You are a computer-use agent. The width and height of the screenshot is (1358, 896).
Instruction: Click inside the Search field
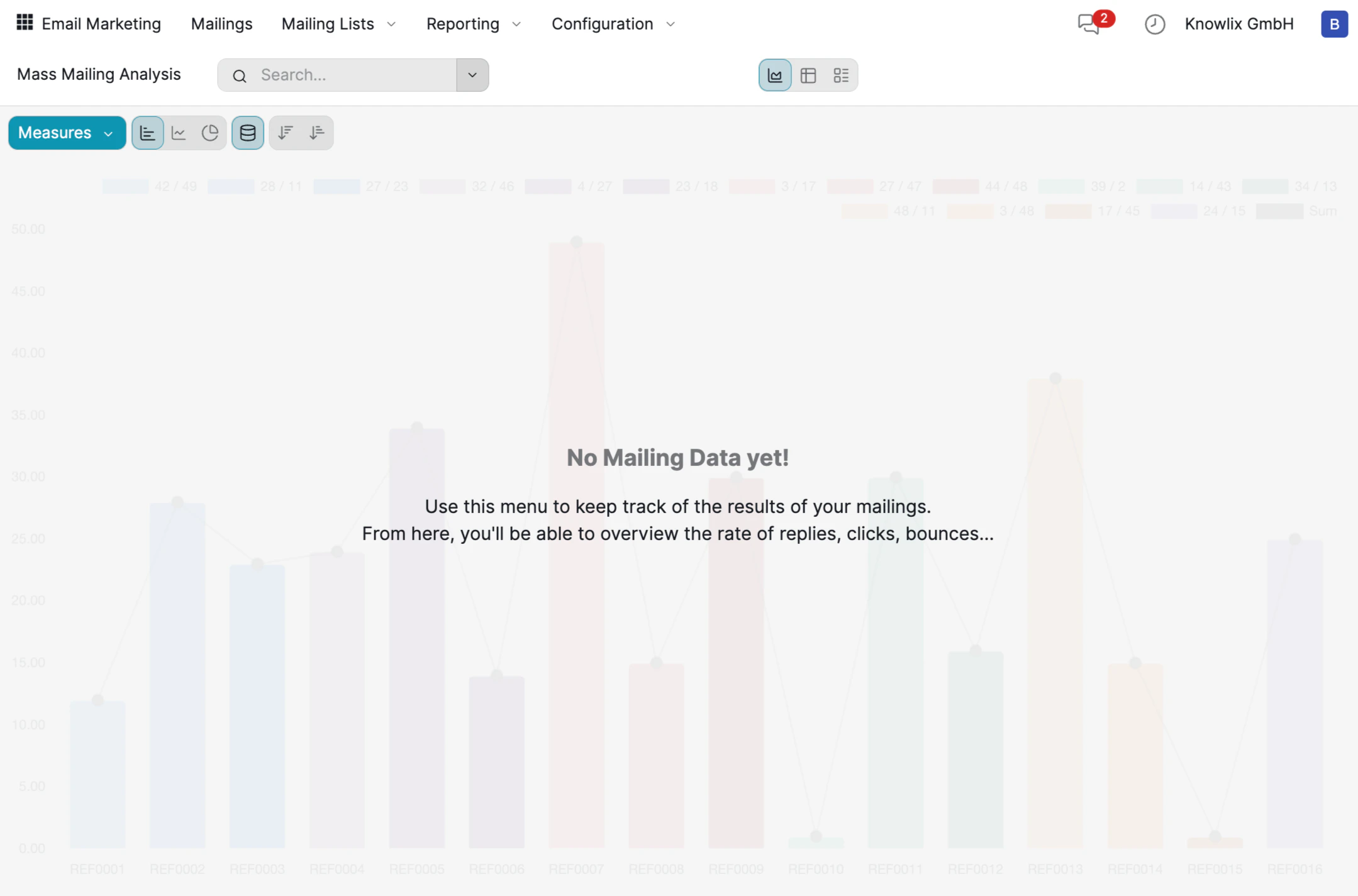pyautogui.click(x=346, y=75)
